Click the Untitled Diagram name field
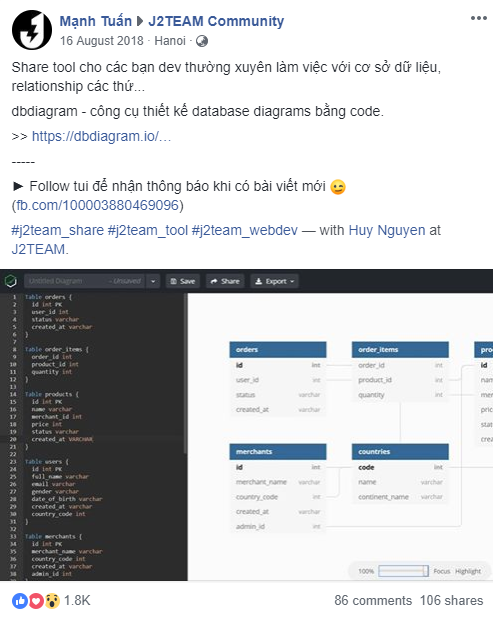The width and height of the screenshot is (493, 619). tap(84, 281)
